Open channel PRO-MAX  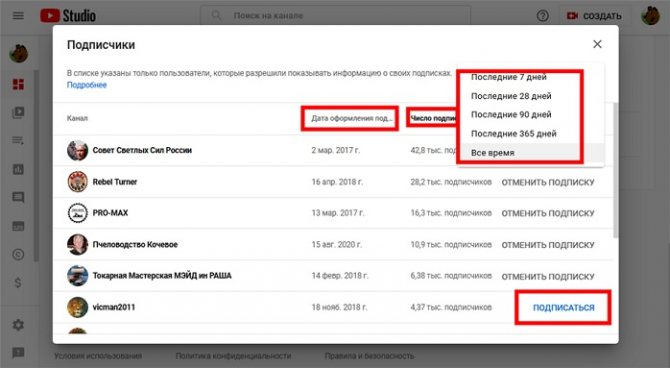pyautogui.click(x=110, y=213)
